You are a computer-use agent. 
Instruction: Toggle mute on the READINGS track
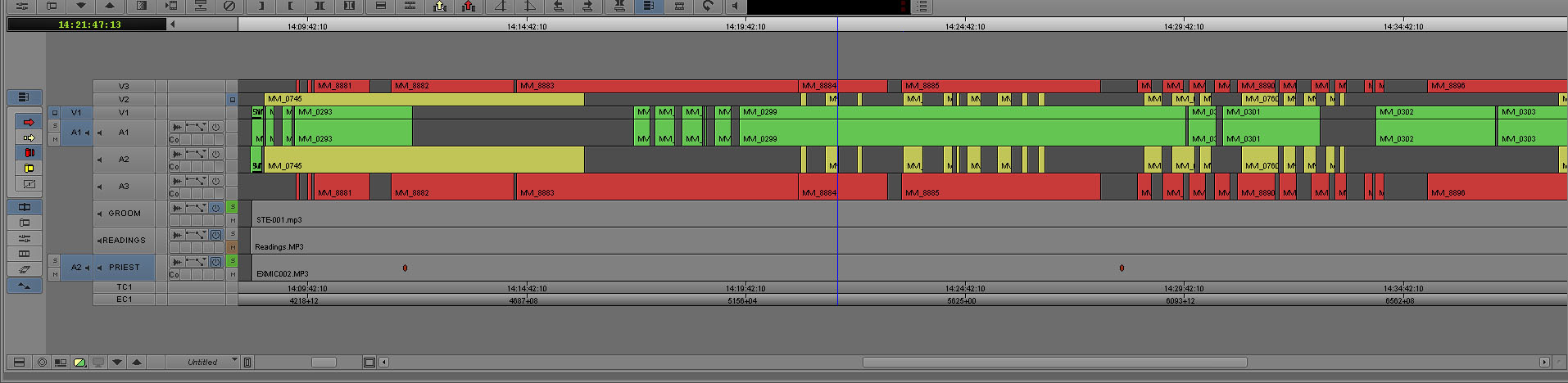tap(233, 247)
